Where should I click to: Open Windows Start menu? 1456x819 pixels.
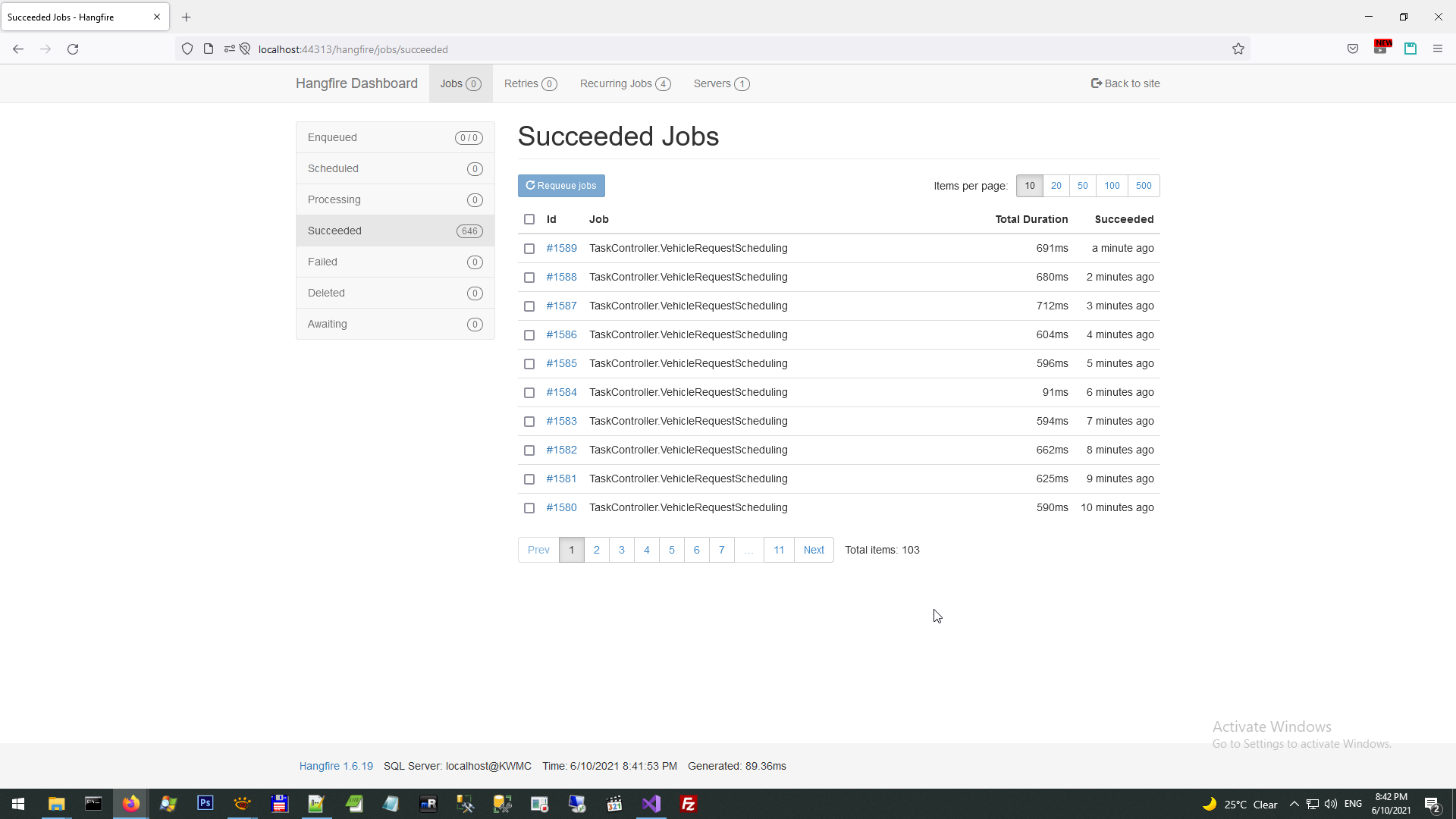[18, 804]
